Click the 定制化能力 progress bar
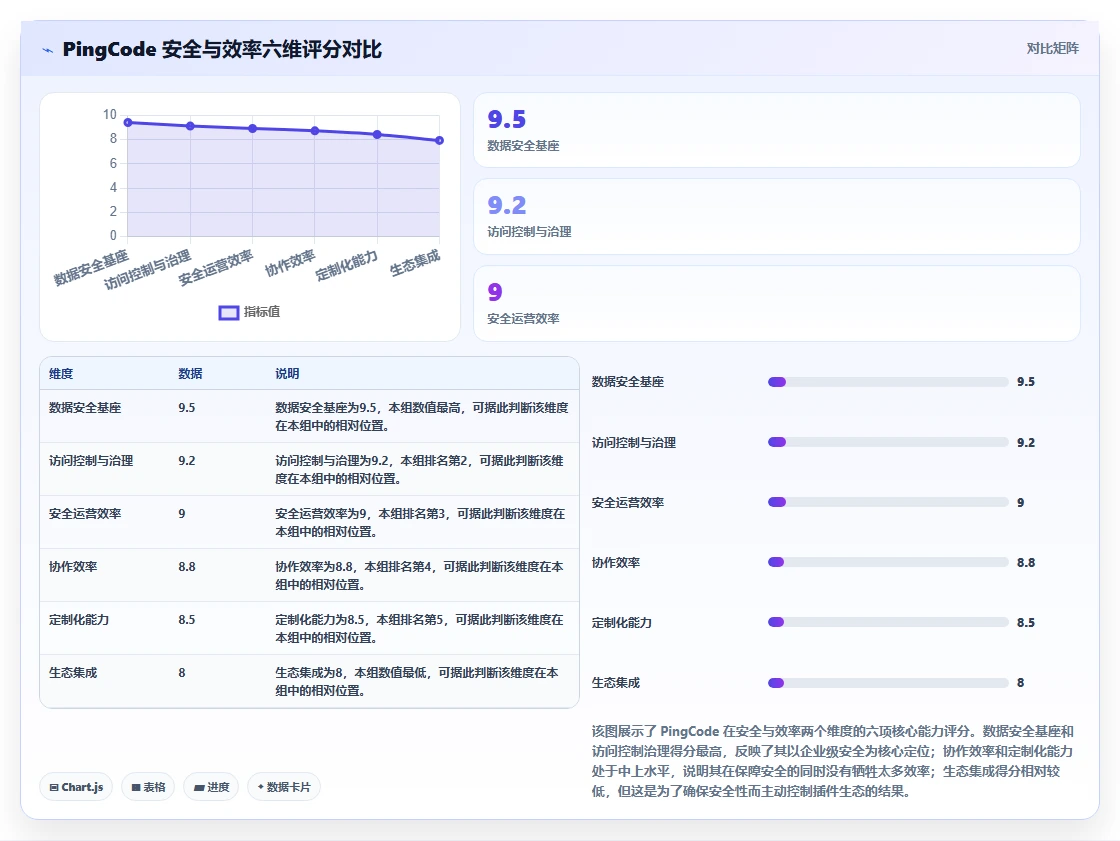The height and width of the screenshot is (841, 1120). [x=888, y=622]
